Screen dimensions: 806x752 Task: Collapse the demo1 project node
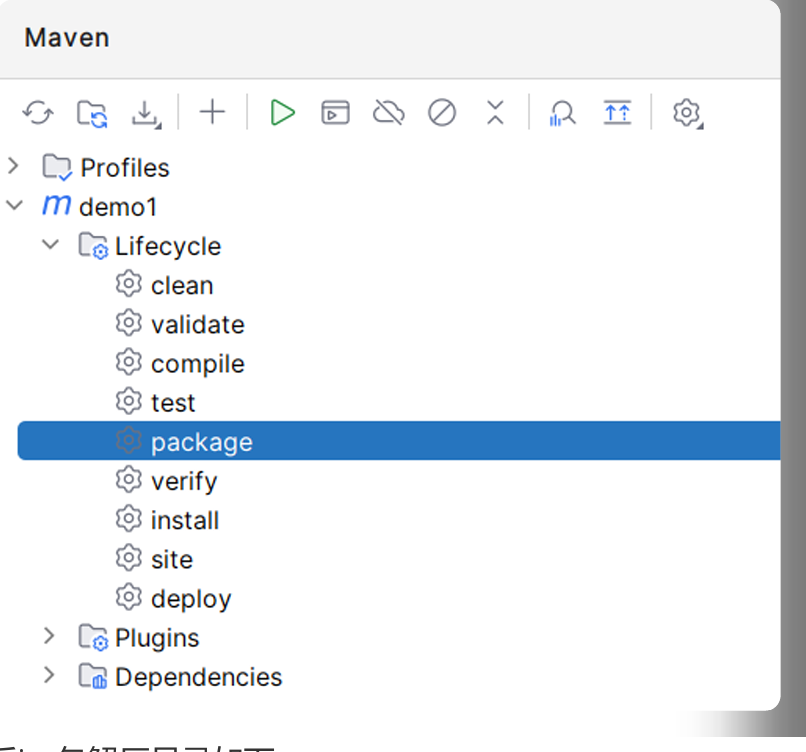(14, 206)
